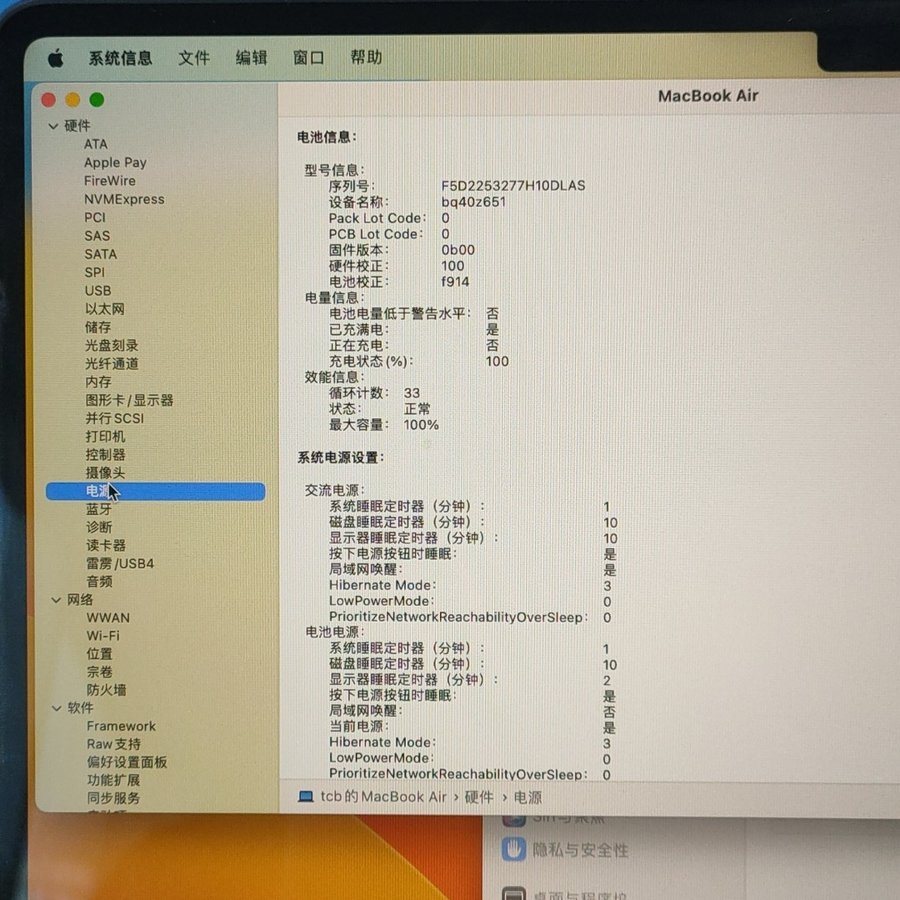This screenshot has width=900, height=900.
Task: Click the 状态 value 正常
Action: coord(417,409)
